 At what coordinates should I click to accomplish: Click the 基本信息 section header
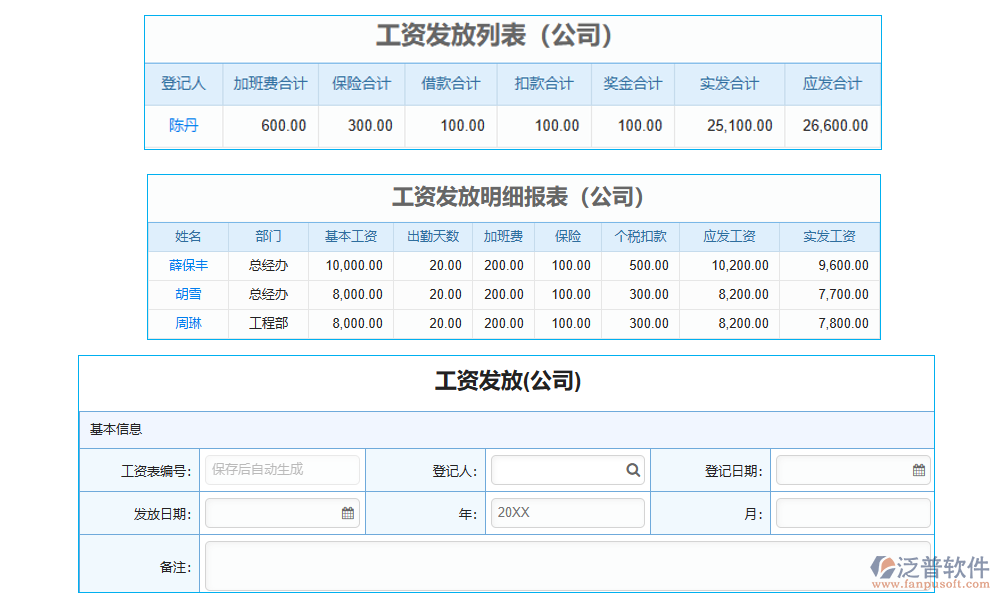pyautogui.click(x=116, y=429)
